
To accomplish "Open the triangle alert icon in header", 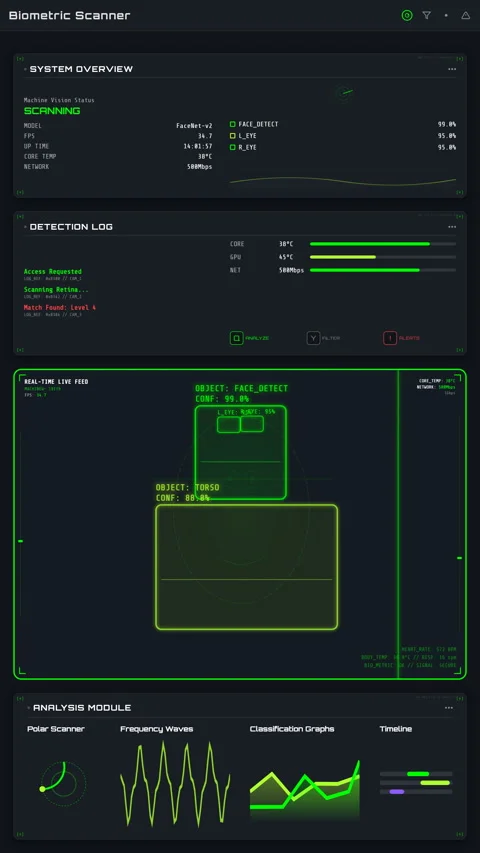I will (x=466, y=15).
